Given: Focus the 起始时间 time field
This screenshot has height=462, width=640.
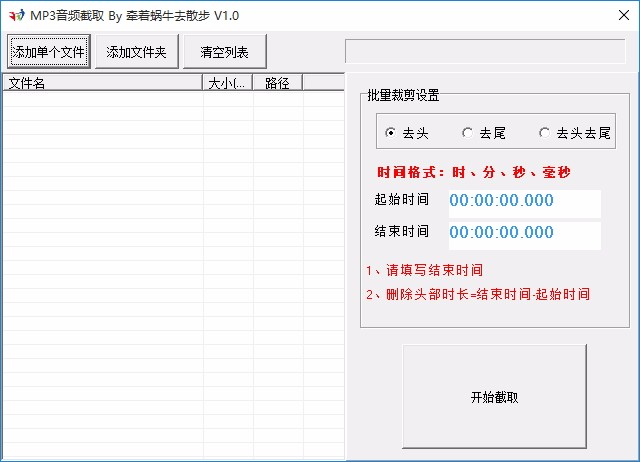Looking at the screenshot, I should coord(524,203).
